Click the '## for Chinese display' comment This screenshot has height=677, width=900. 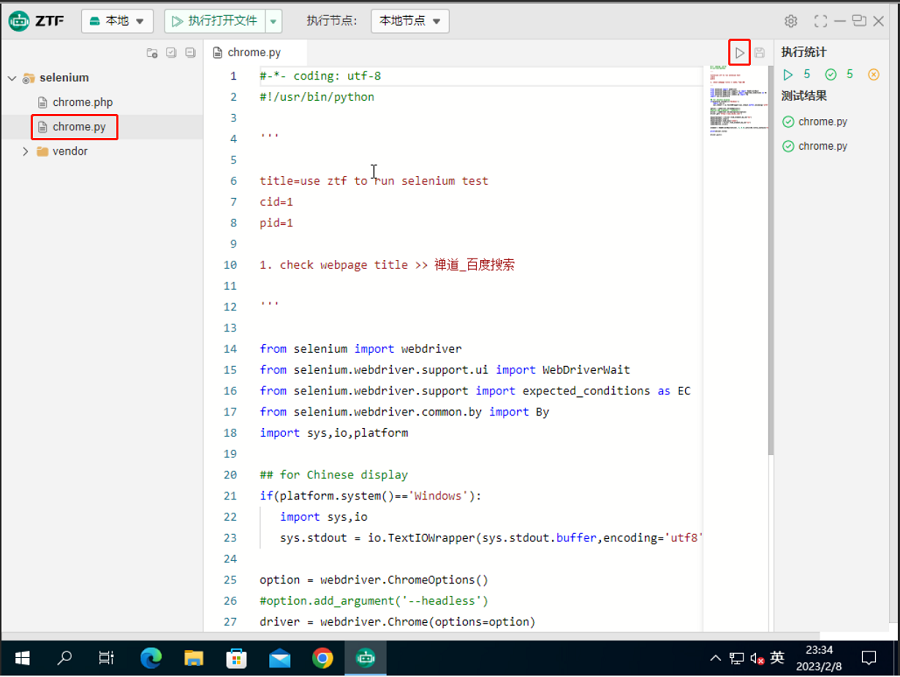point(333,475)
